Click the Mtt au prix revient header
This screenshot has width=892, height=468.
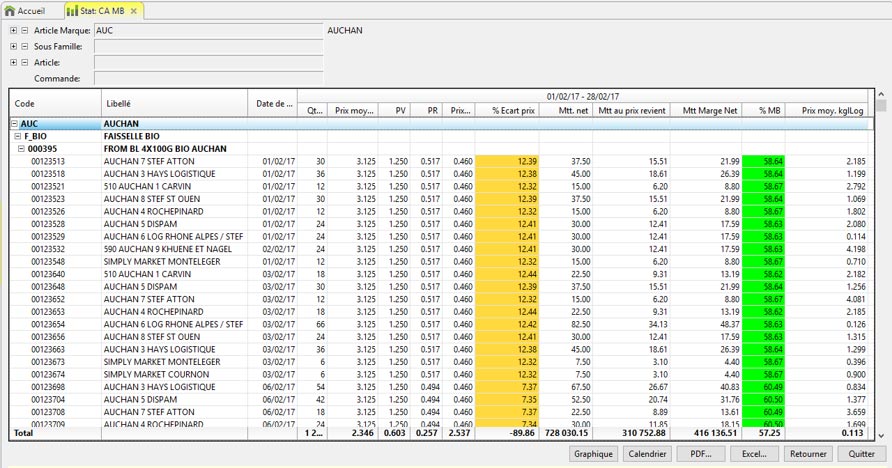(x=631, y=110)
